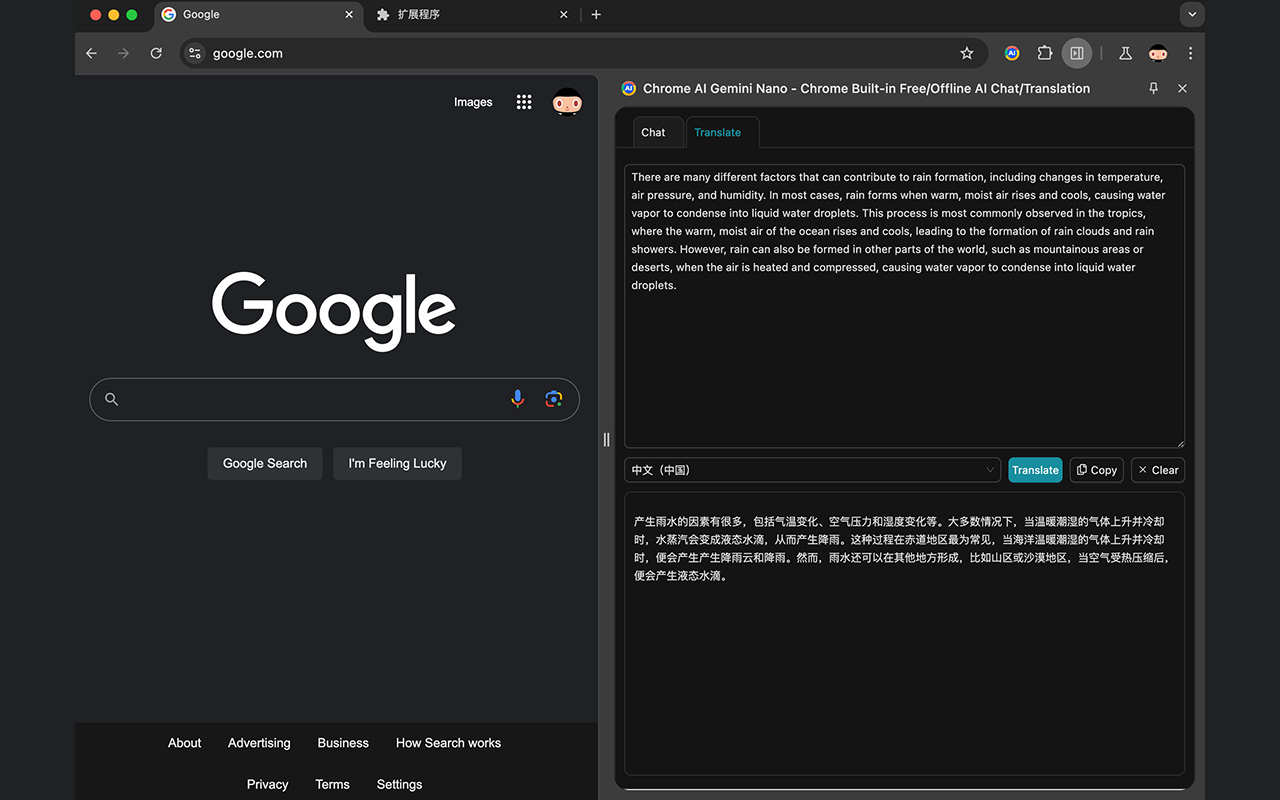Bookmark the page with the star icon
1280x800 pixels.
coord(967,53)
